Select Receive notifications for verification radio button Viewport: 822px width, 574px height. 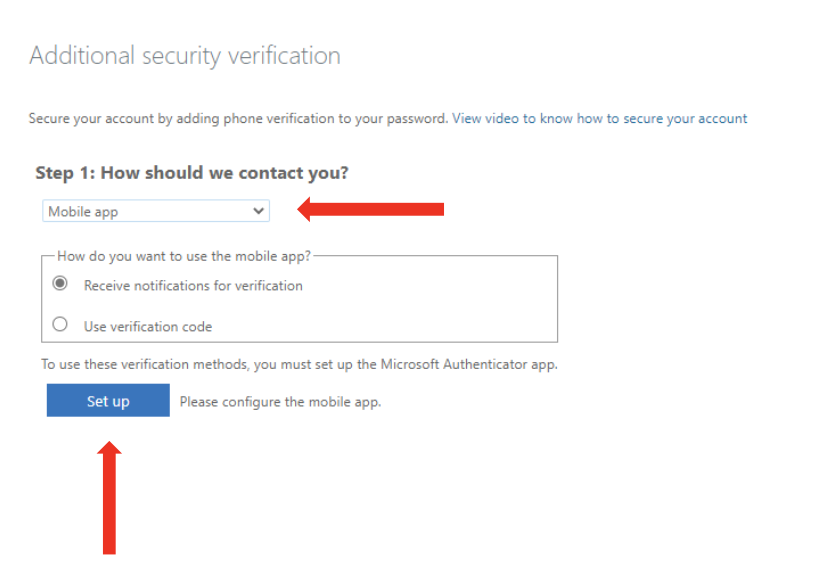click(60, 284)
